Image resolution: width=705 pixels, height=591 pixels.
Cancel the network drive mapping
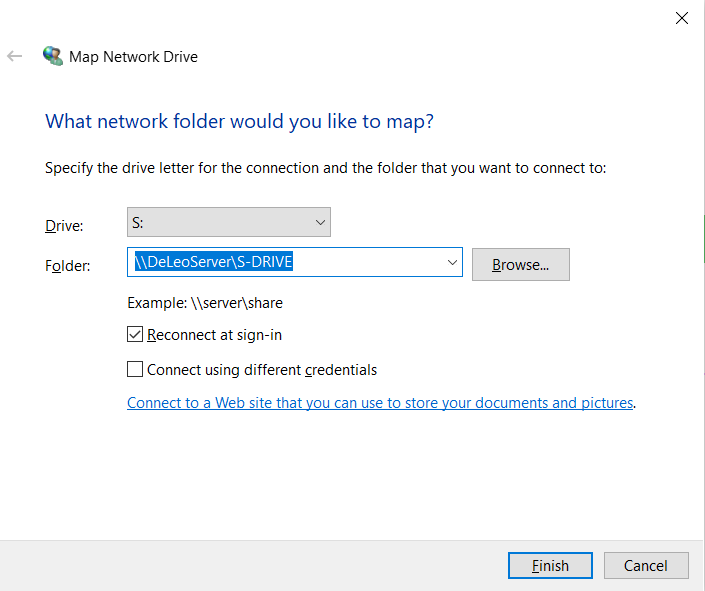[645, 565]
